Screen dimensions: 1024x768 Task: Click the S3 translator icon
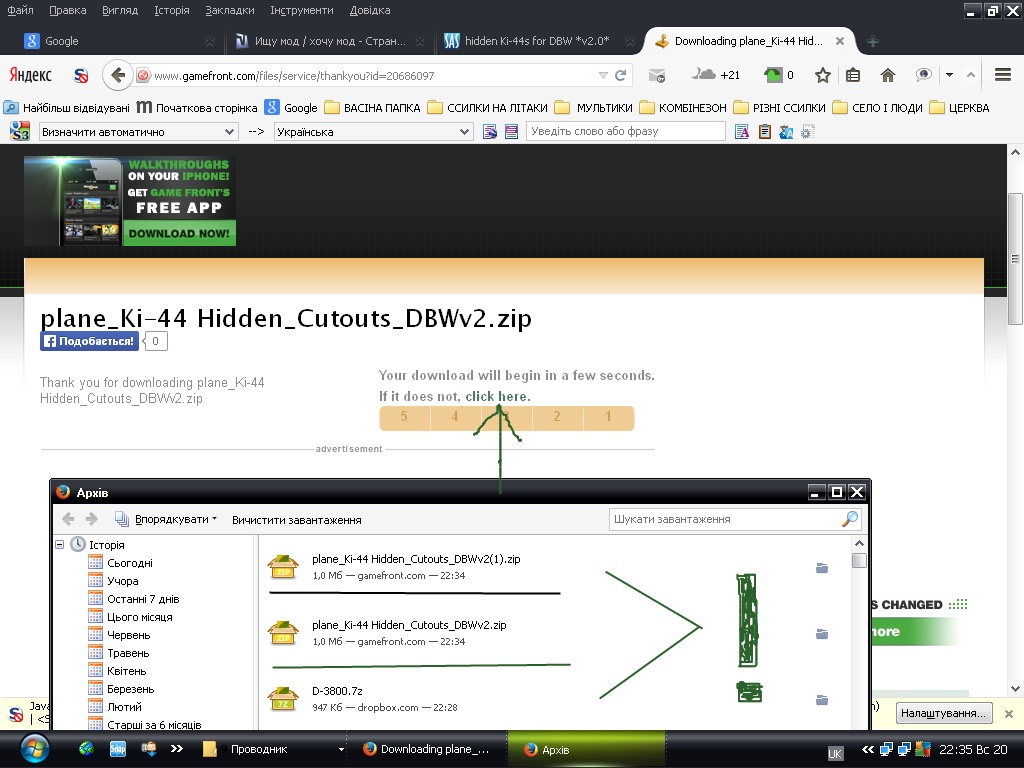point(20,131)
